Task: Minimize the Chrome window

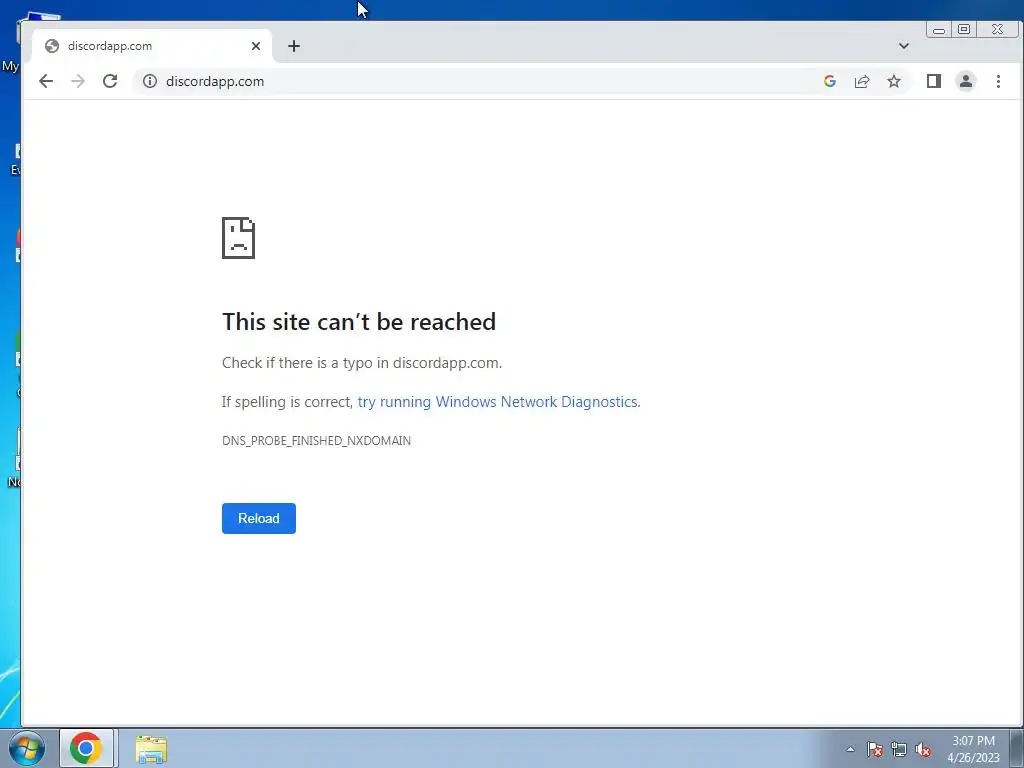Action: tap(938, 30)
